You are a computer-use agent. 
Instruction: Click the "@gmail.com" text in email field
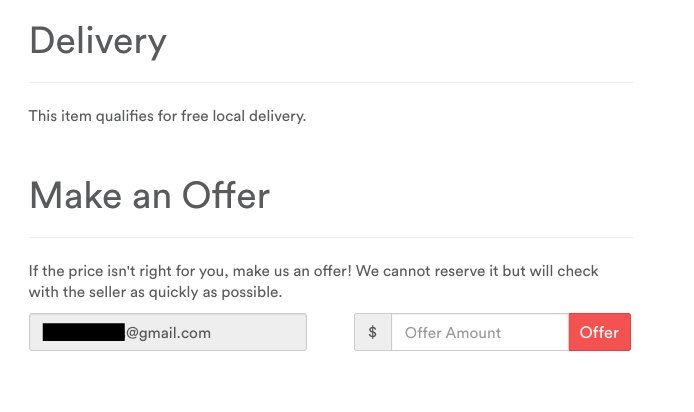click(168, 333)
